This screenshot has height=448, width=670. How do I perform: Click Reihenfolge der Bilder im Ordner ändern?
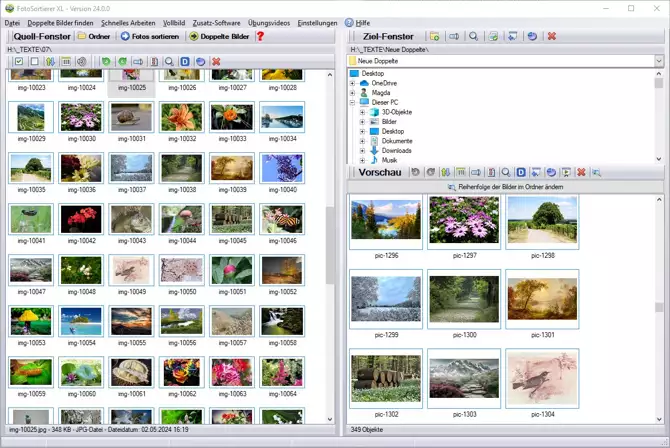(x=505, y=187)
